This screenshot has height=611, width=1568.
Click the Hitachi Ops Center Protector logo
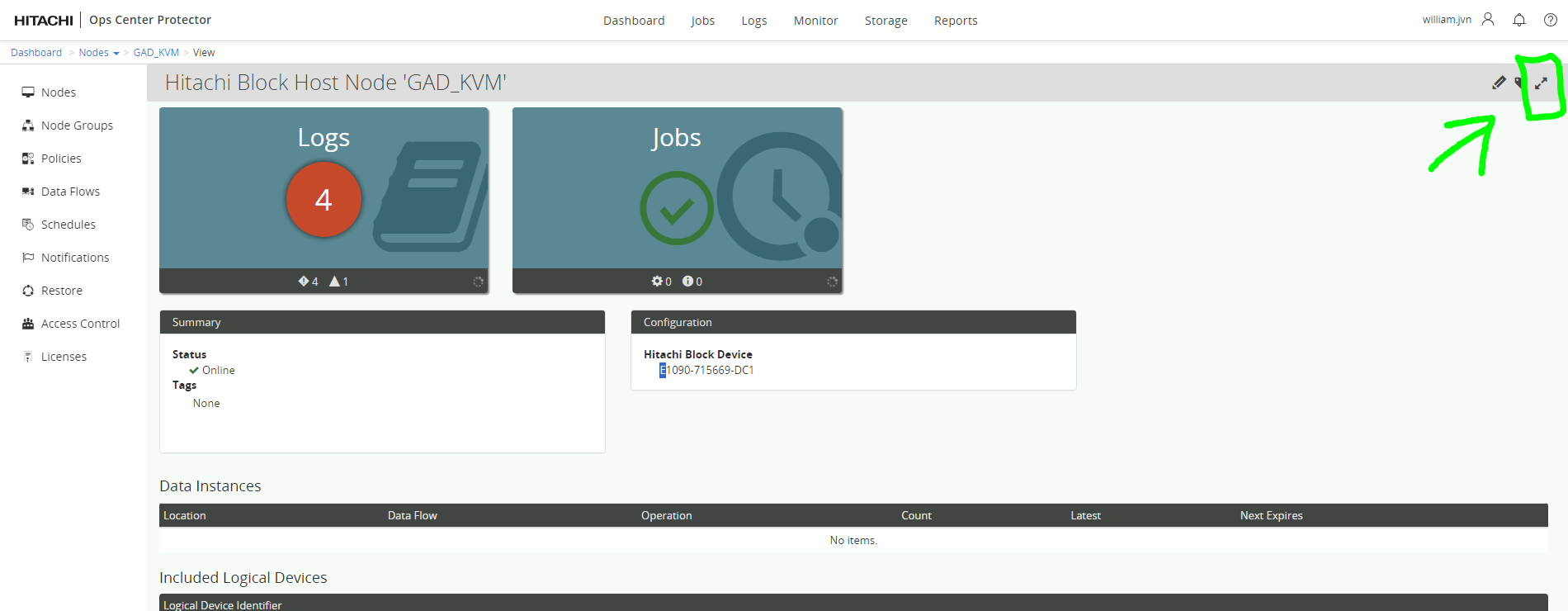point(113,20)
